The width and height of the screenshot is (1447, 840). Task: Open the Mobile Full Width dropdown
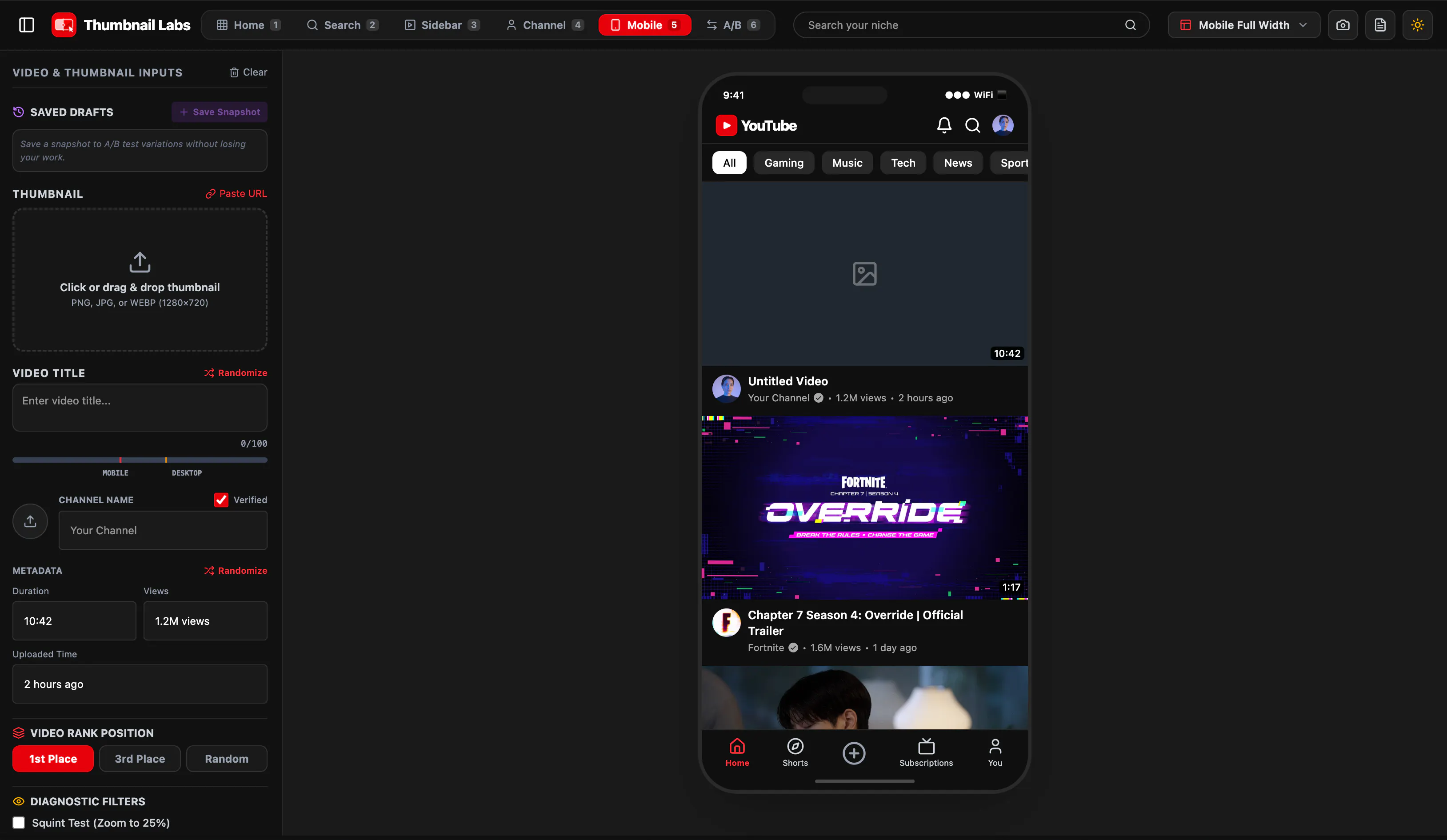coord(1244,25)
